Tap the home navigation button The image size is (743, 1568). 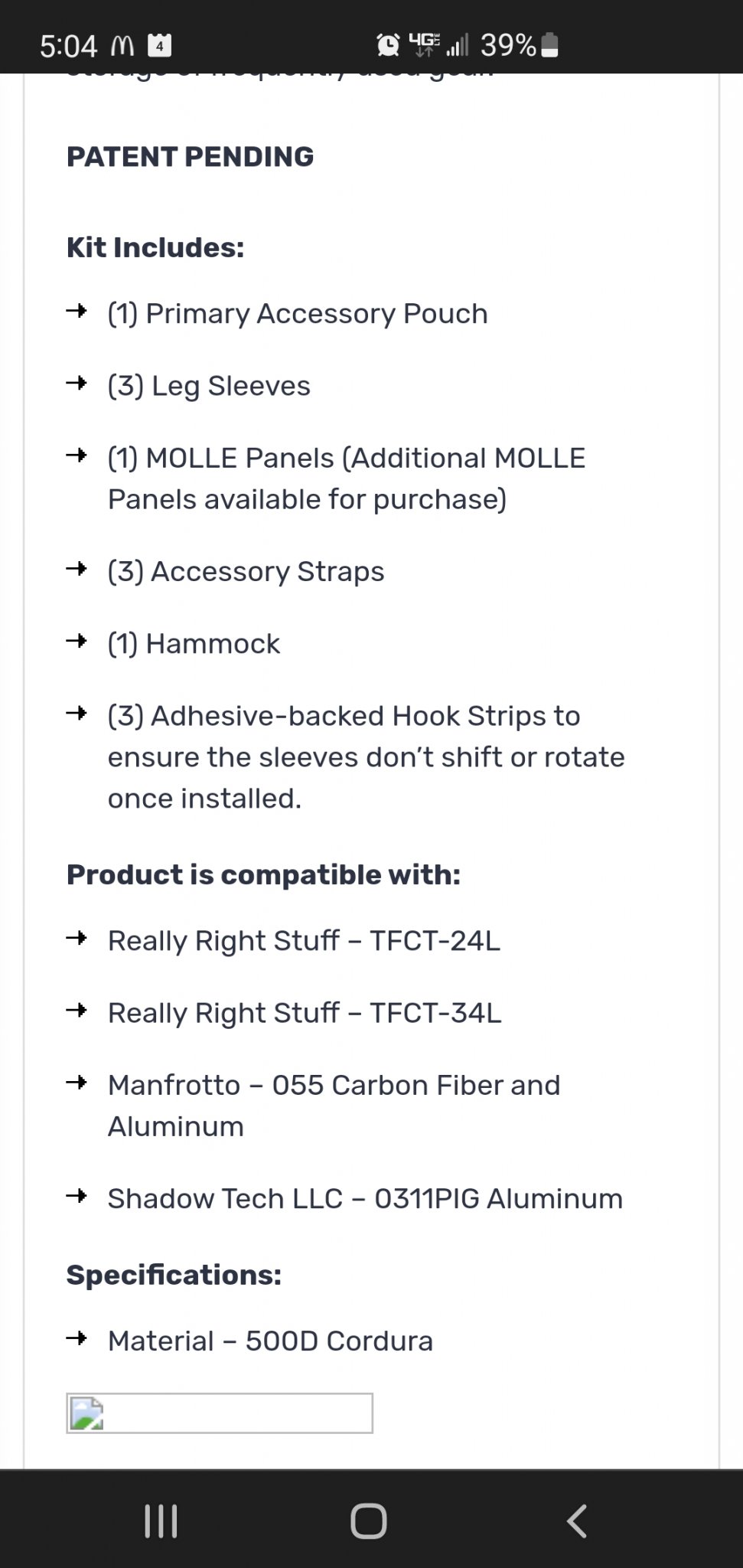tap(368, 1521)
